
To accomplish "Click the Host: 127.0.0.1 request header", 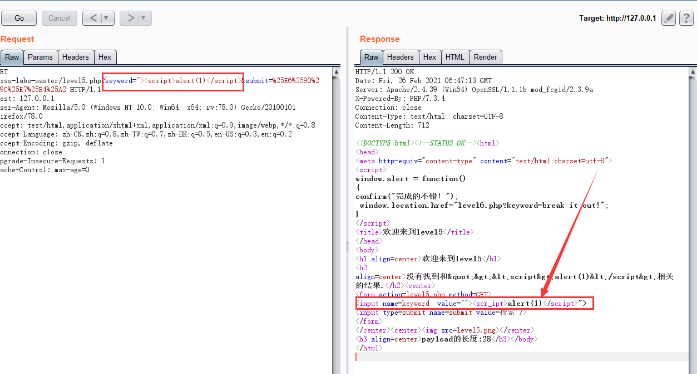I will (x=27, y=98).
